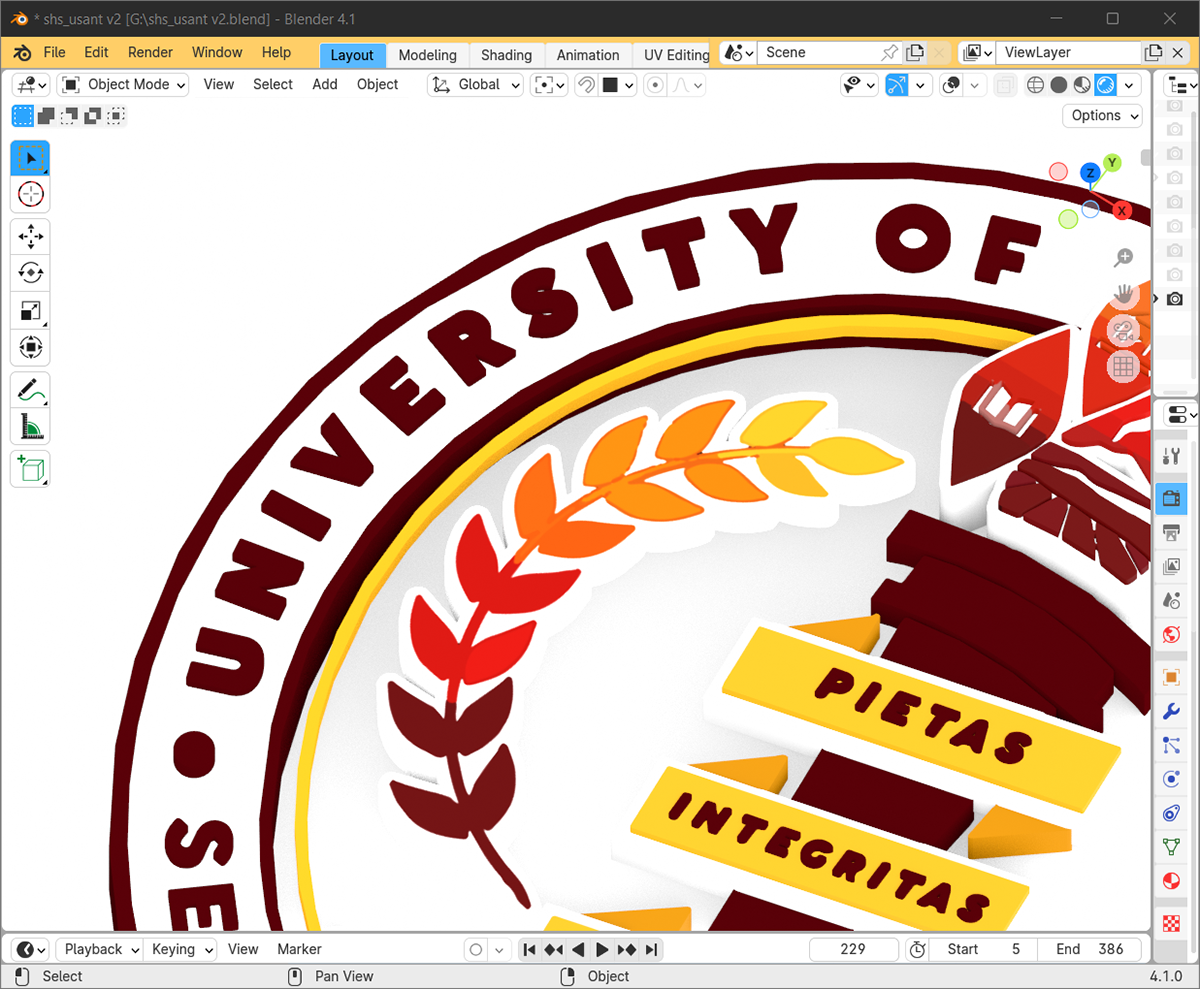Switch perspective/orthographic with grid gizmo

pos(1123,366)
